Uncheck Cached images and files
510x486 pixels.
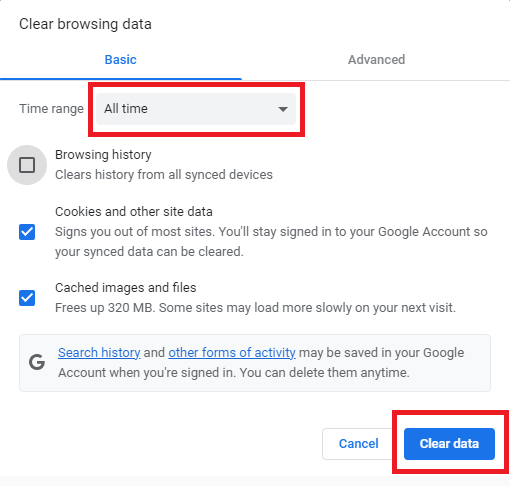(x=27, y=298)
